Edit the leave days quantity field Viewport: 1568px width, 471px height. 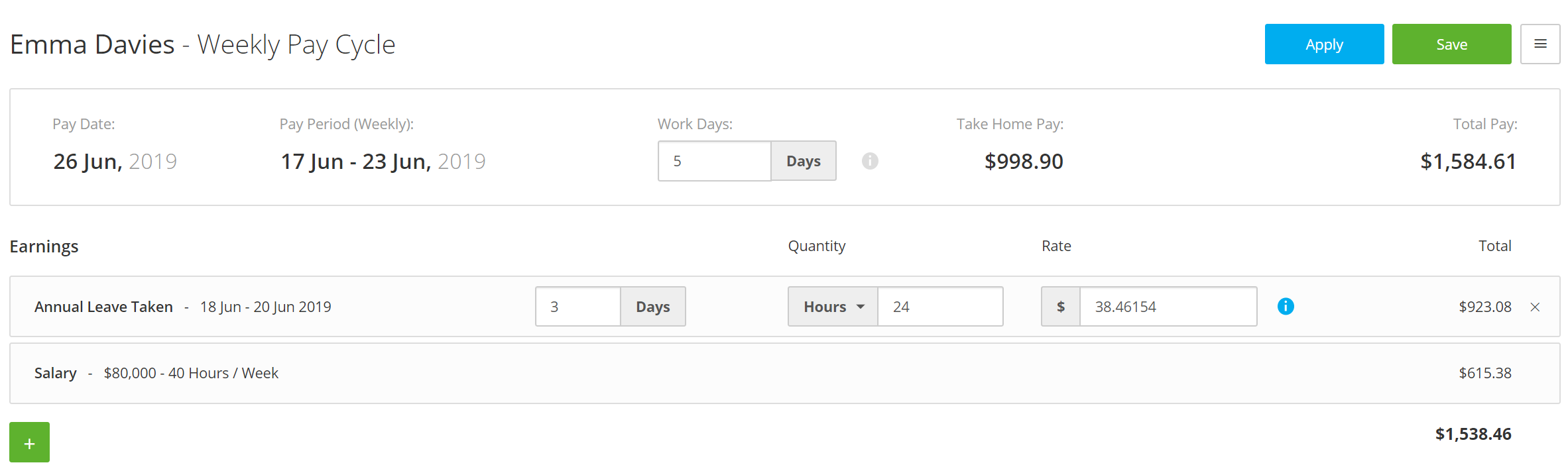[x=578, y=307]
